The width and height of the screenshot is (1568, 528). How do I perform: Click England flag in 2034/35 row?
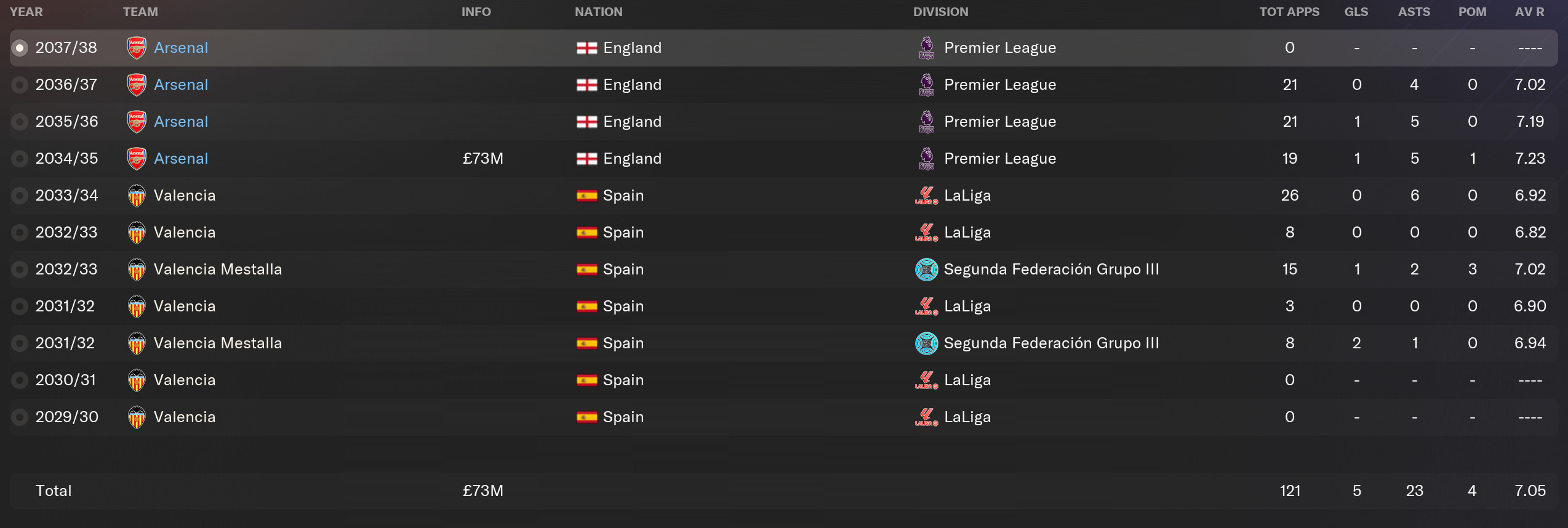pos(586,159)
